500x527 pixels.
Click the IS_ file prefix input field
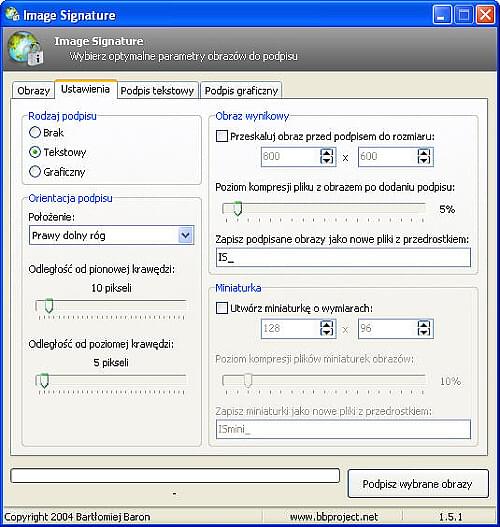(x=343, y=258)
